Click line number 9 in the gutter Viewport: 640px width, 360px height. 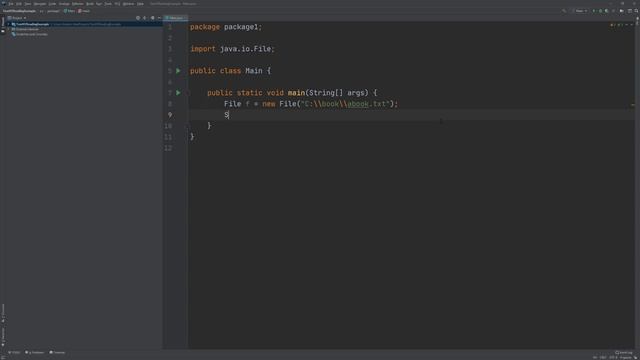coord(170,115)
